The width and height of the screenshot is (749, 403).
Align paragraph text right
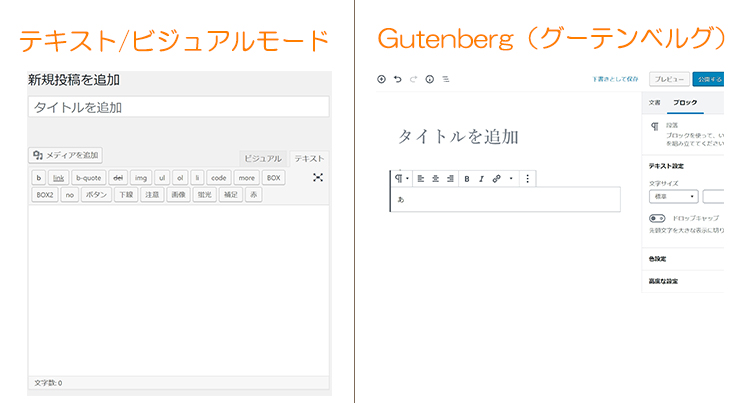pos(450,179)
